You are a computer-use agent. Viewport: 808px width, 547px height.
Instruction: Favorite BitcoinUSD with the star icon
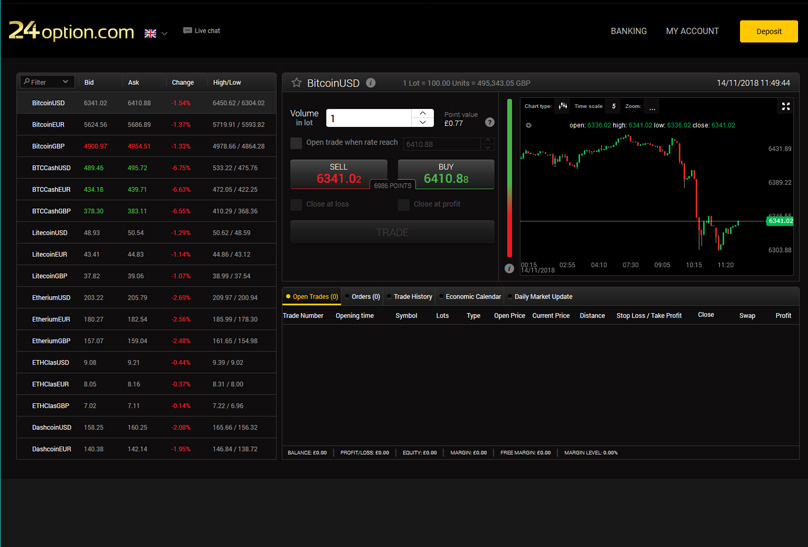(x=296, y=82)
